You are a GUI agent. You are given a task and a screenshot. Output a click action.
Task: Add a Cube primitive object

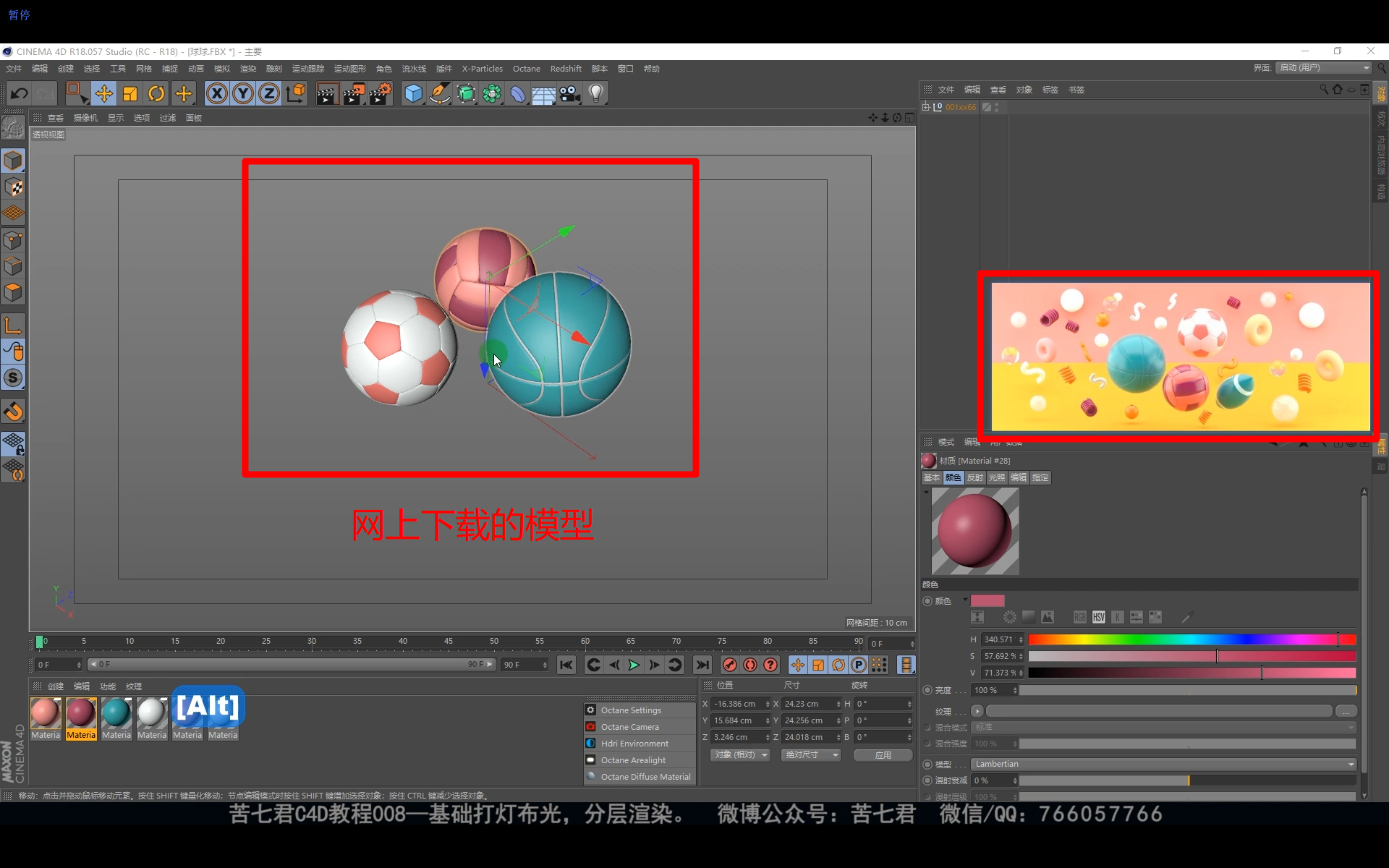click(413, 93)
